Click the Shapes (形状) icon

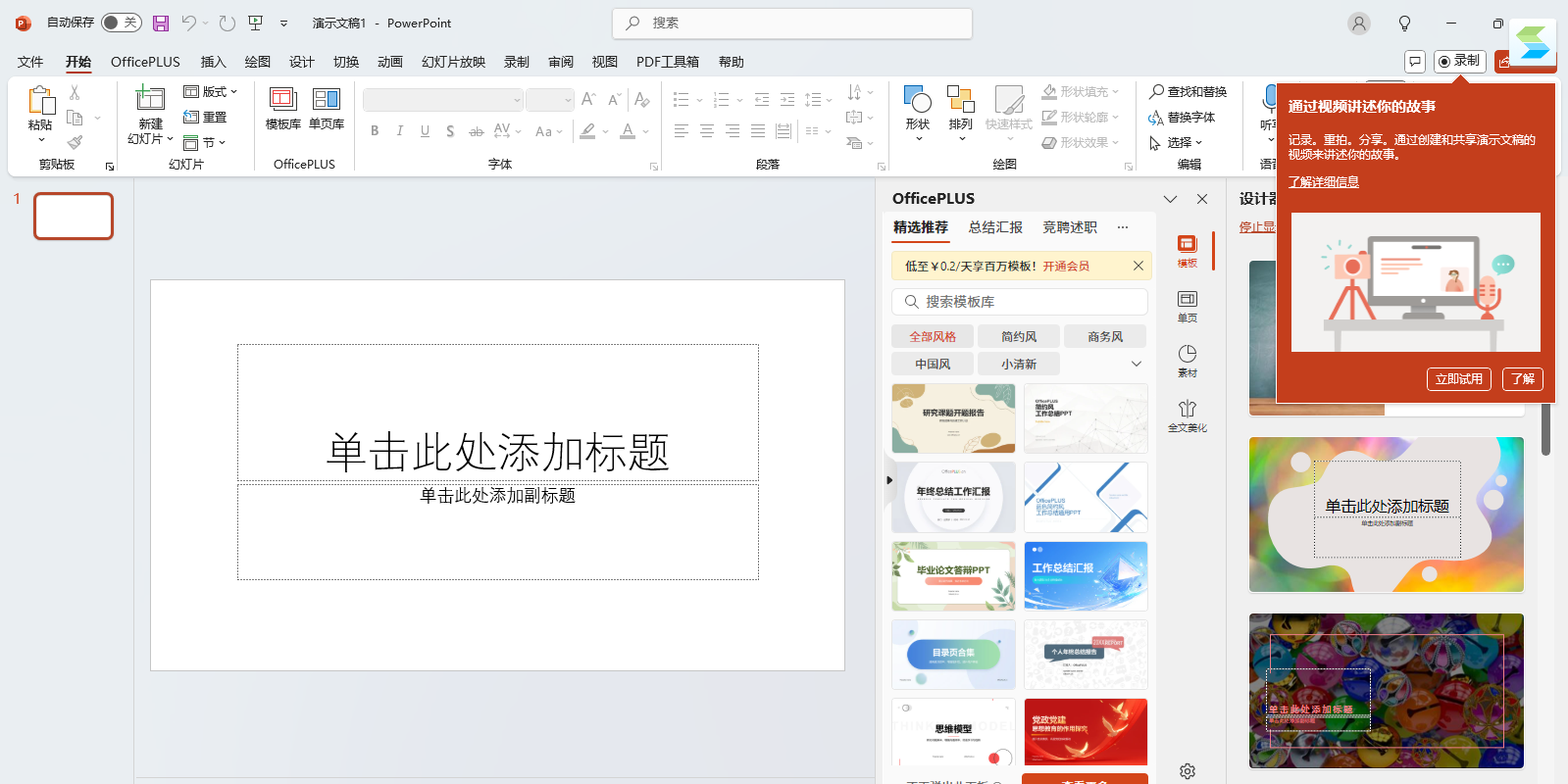pos(917,100)
